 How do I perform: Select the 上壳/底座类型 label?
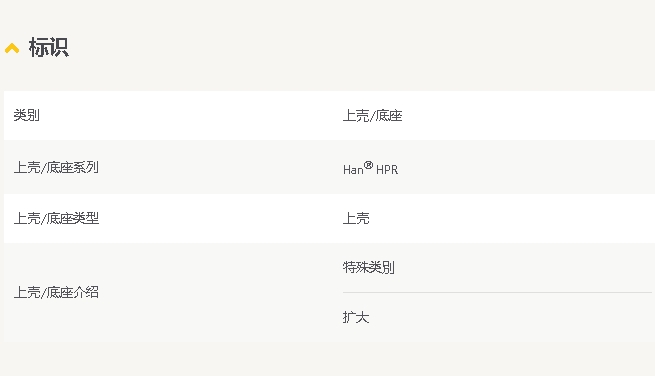[x=56, y=218]
